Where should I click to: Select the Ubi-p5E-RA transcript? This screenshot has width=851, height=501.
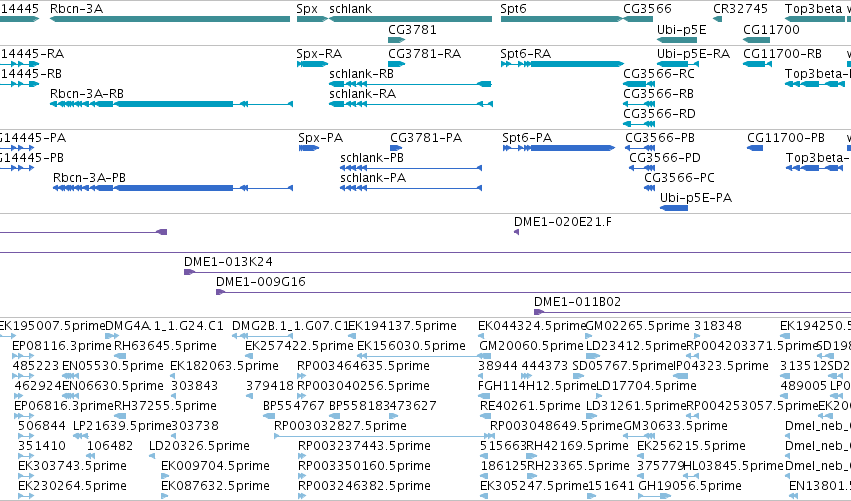678,64
